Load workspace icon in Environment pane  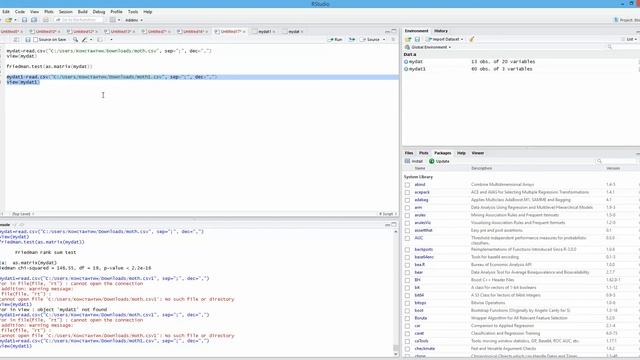408,39
